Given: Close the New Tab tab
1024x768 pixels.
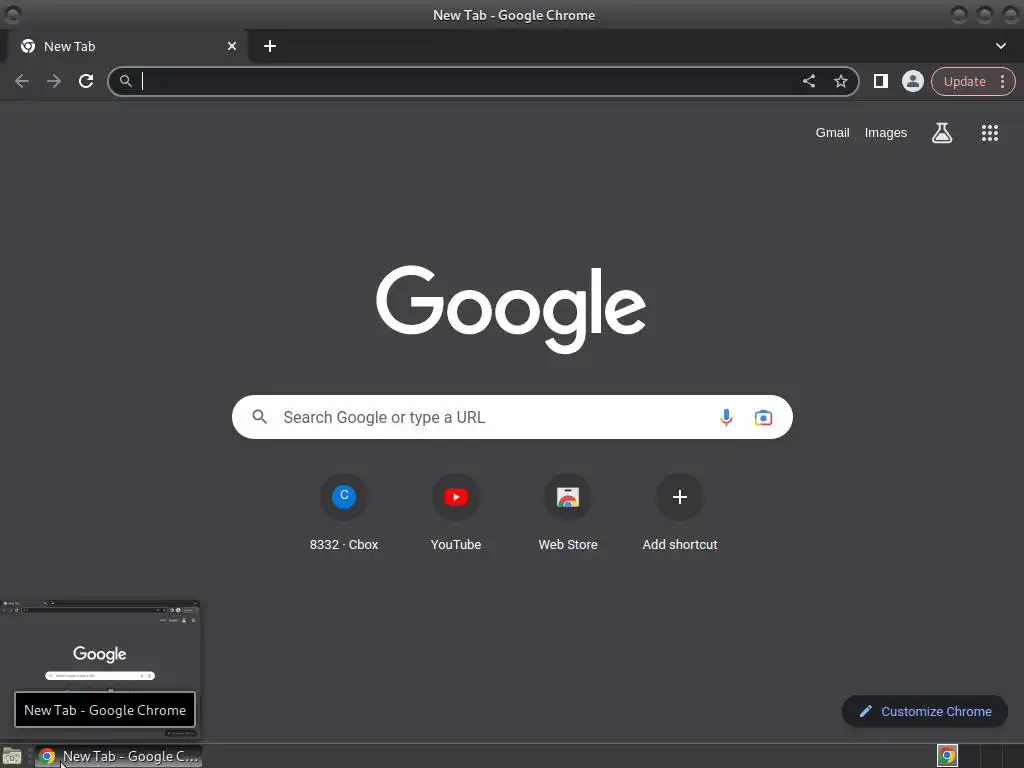Looking at the screenshot, I should (231, 46).
